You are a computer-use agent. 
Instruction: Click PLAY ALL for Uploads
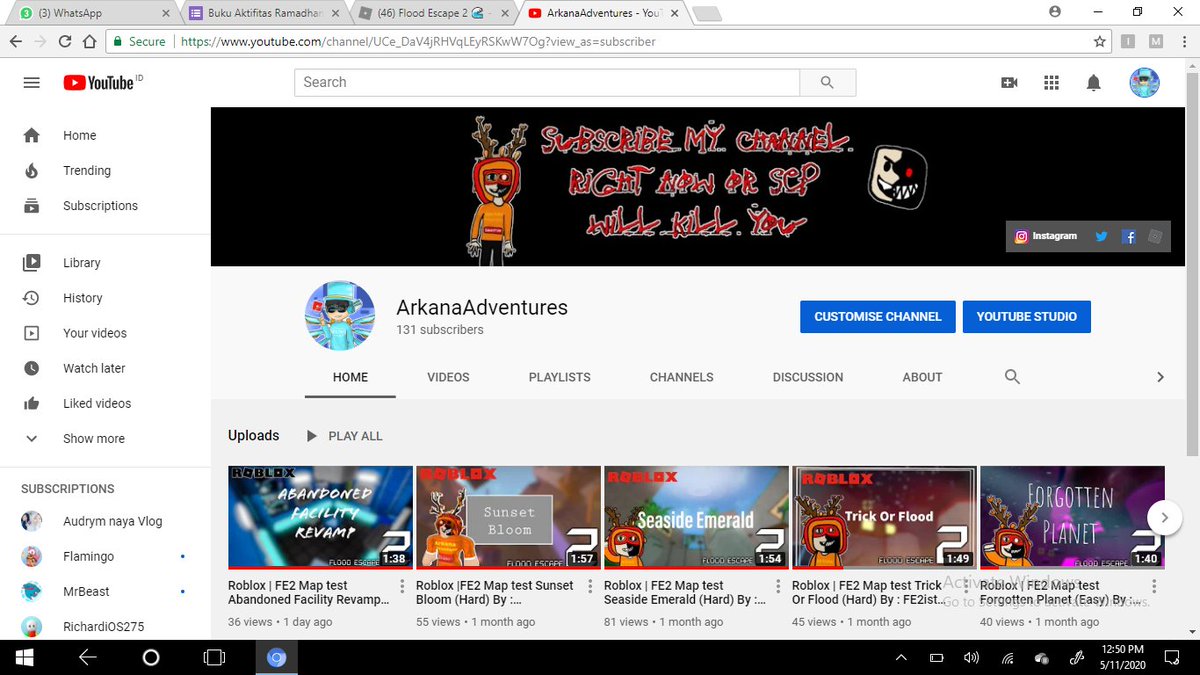pyautogui.click(x=344, y=436)
